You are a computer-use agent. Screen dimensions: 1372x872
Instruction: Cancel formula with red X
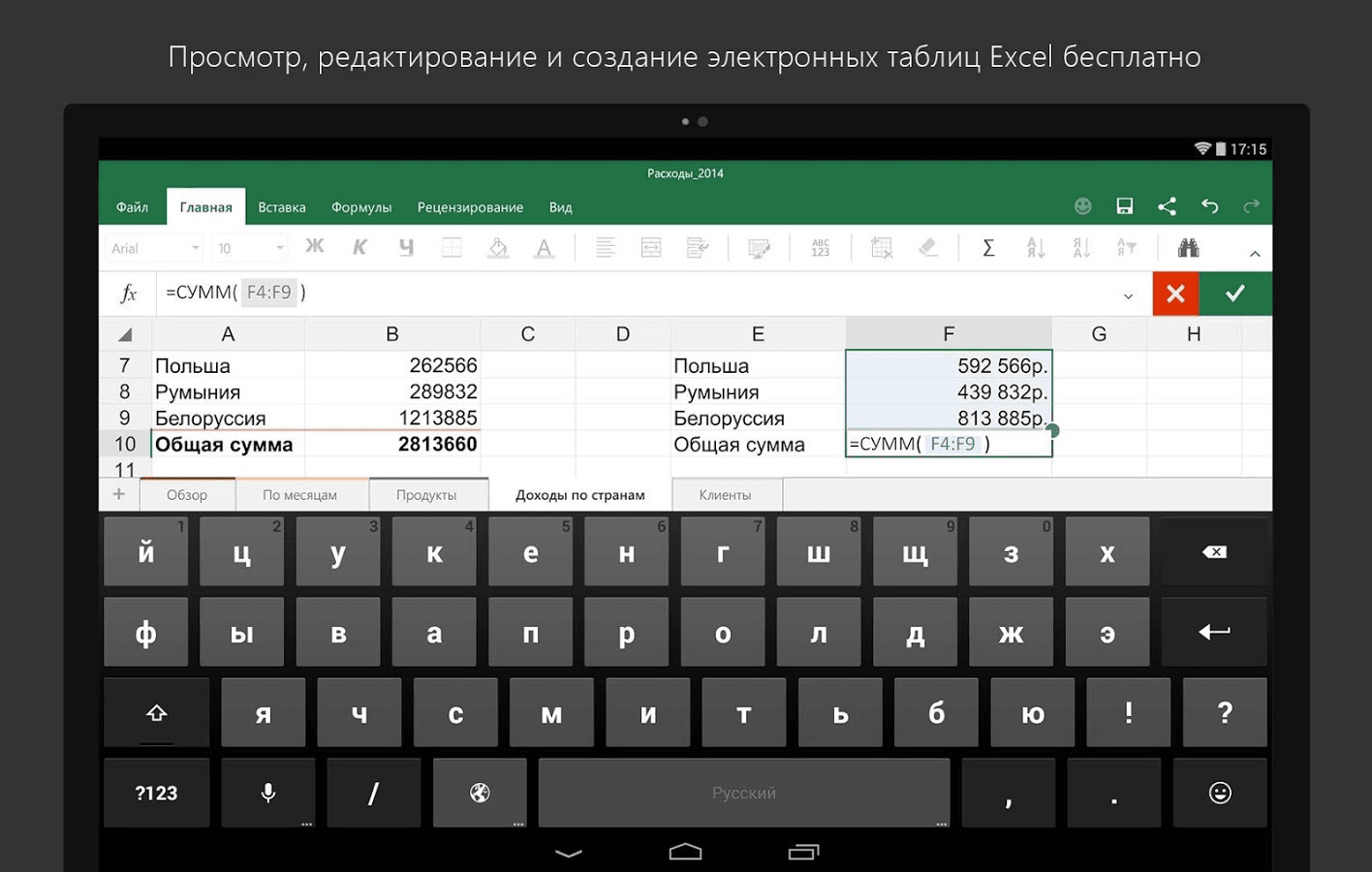(x=1175, y=294)
